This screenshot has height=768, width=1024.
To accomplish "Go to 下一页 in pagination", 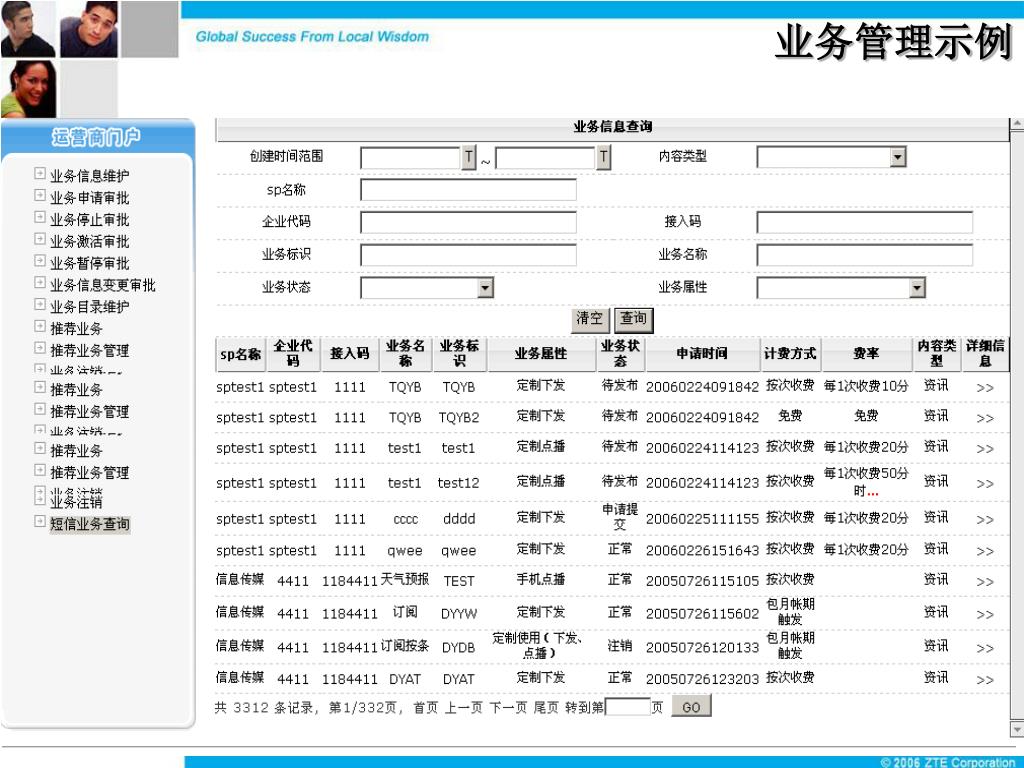I will click(508, 708).
